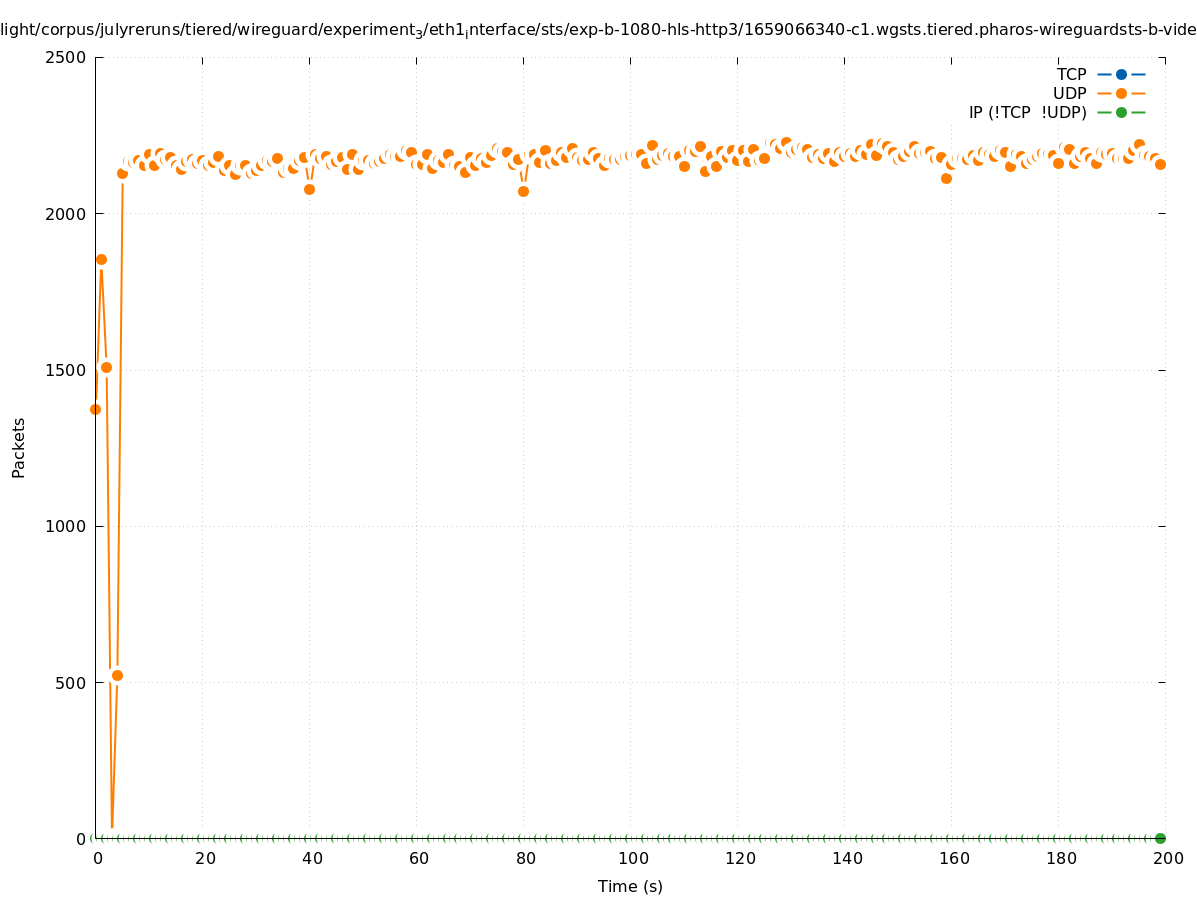Click the UDP dip point at 40 seconds

click(x=309, y=189)
